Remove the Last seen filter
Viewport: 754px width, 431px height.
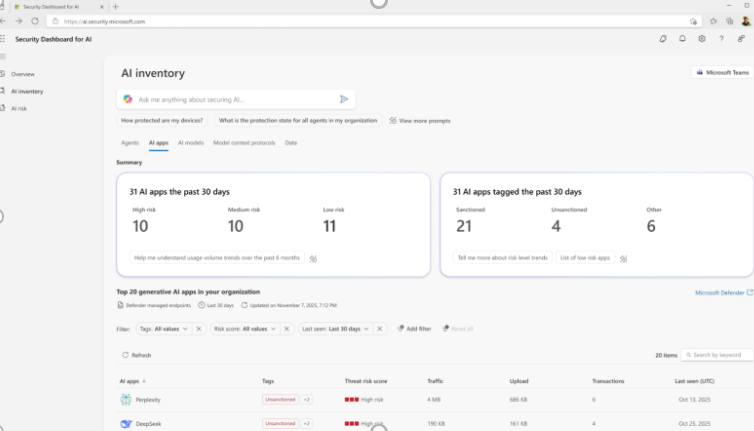tap(379, 329)
